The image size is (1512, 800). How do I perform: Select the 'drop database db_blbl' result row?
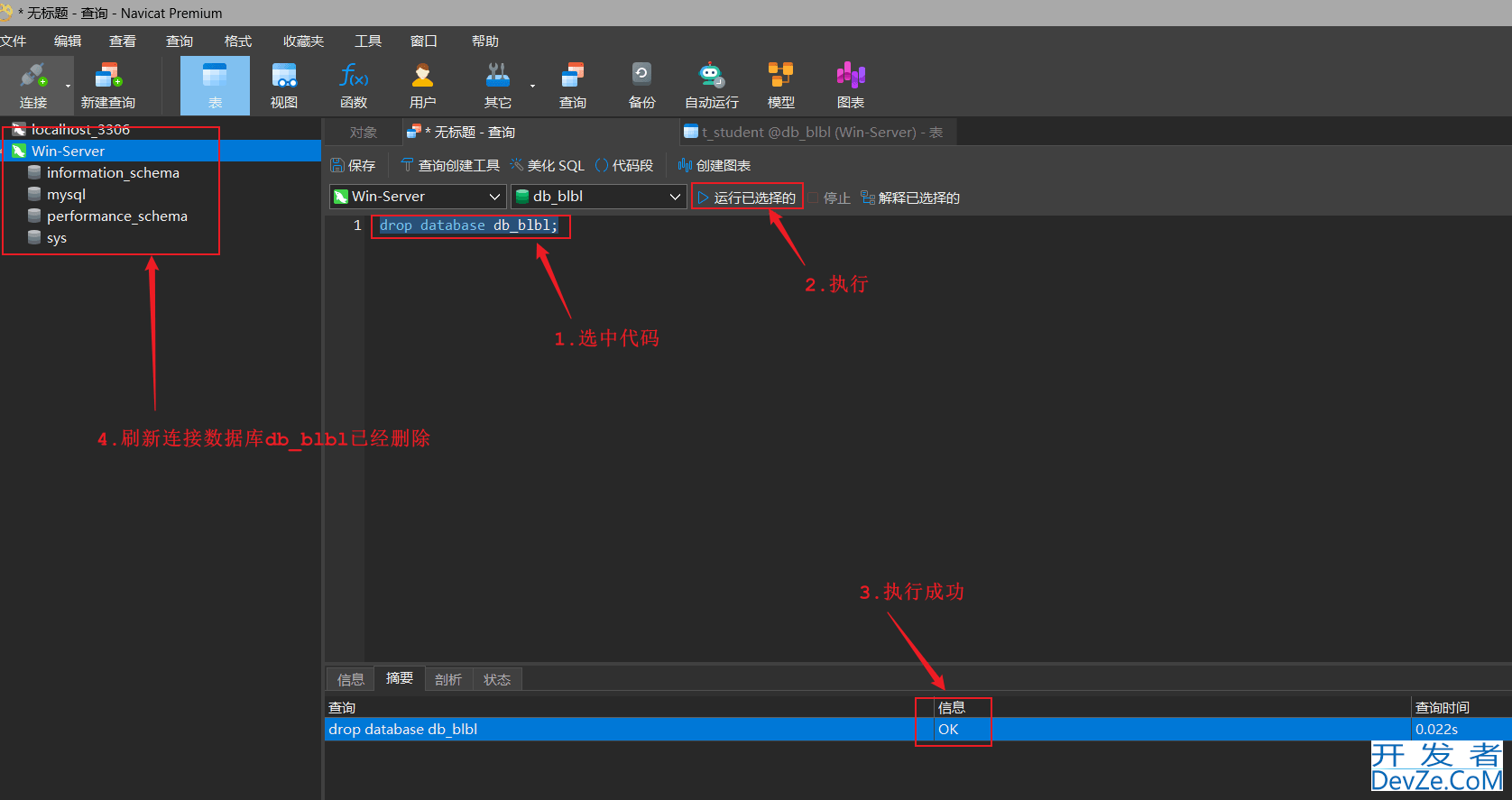917,729
